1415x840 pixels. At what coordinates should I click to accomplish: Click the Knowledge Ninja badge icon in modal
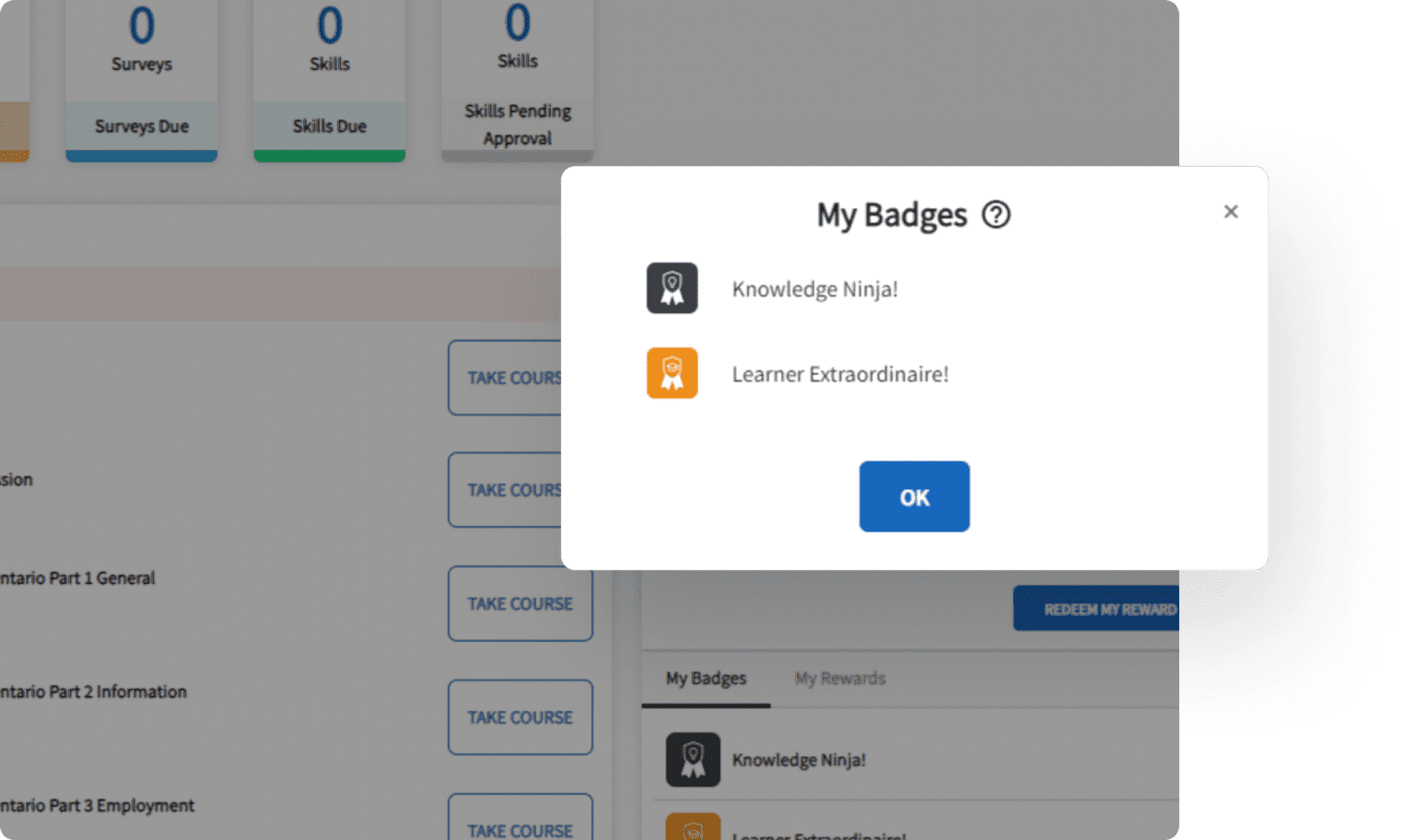click(x=672, y=288)
